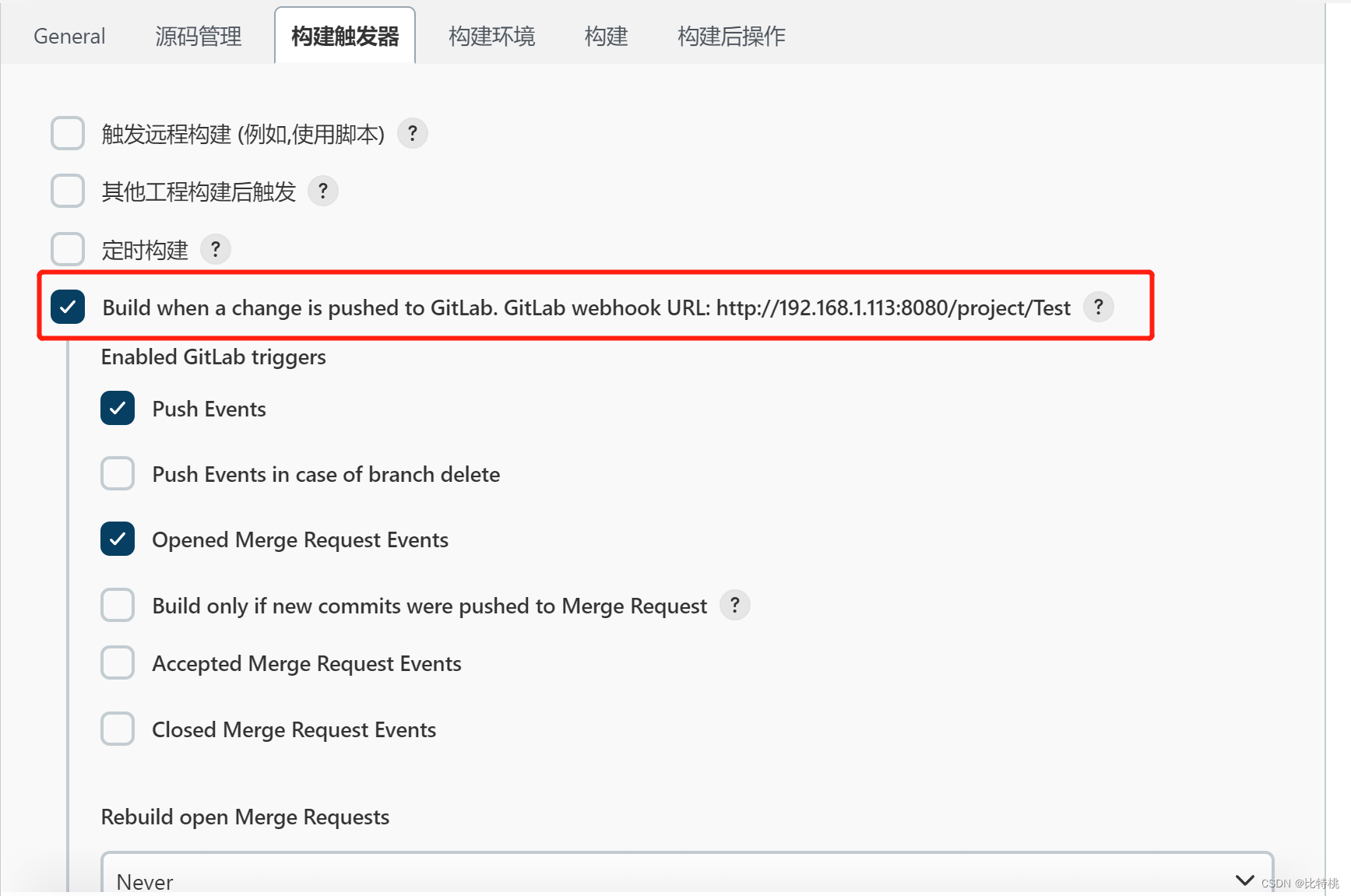
Task: Enable 定时构建 checkbox
Action: click(x=68, y=249)
